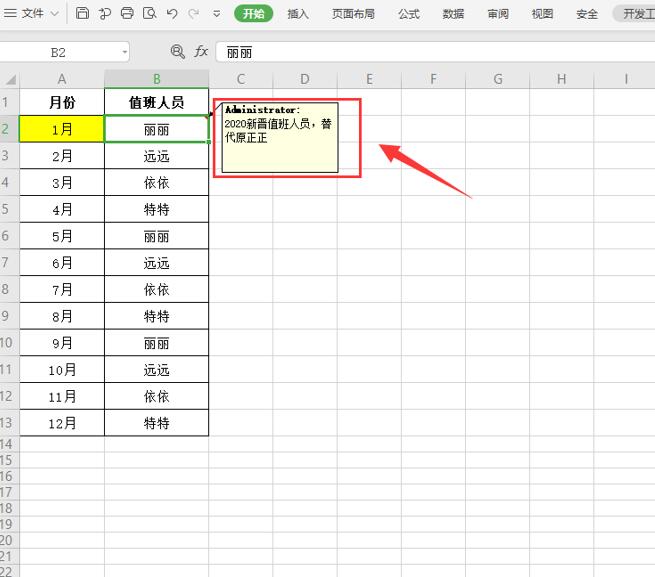Open the 文件 hamburger menu icon
The height and width of the screenshot is (577, 655).
[10, 13]
